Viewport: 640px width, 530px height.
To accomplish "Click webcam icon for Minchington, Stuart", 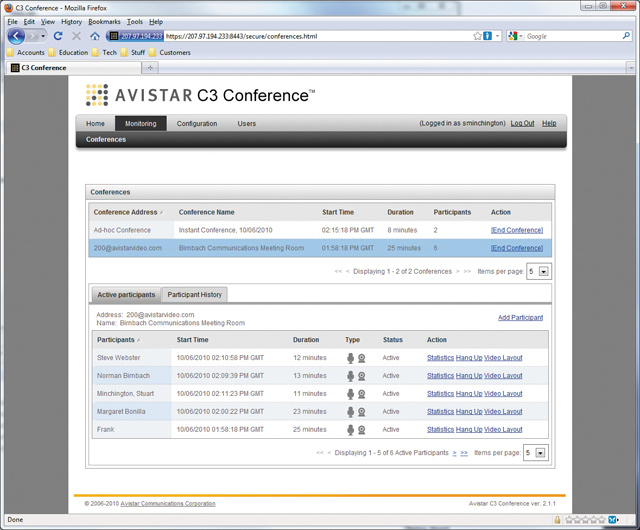I will coord(362,394).
